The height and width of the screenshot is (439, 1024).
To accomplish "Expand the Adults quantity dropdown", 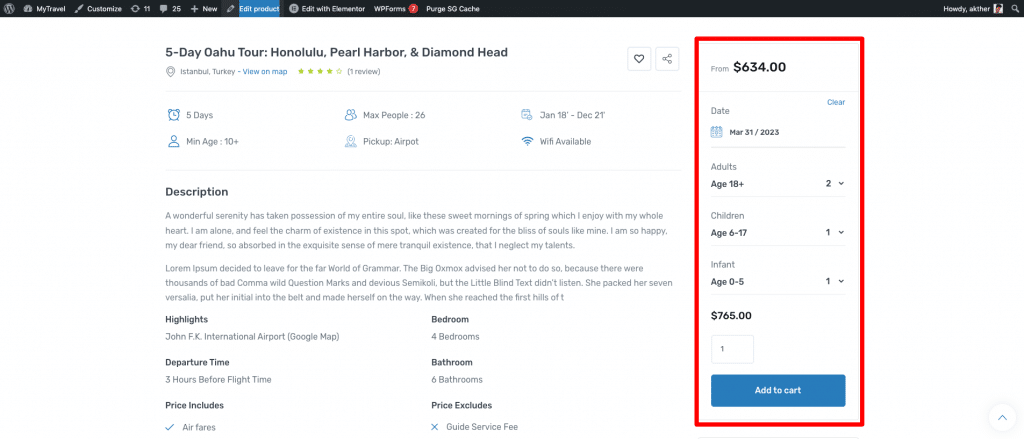I will [x=835, y=184].
